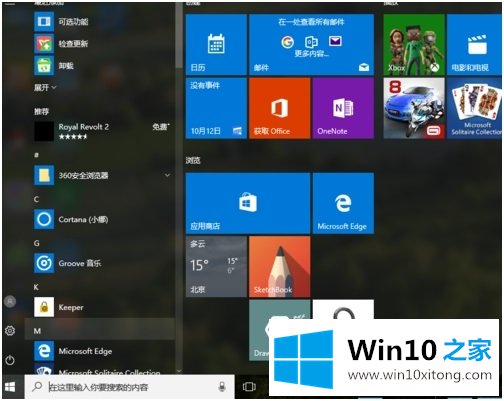The width and height of the screenshot is (504, 401).
Task: Click the # group header
Action: (36, 155)
